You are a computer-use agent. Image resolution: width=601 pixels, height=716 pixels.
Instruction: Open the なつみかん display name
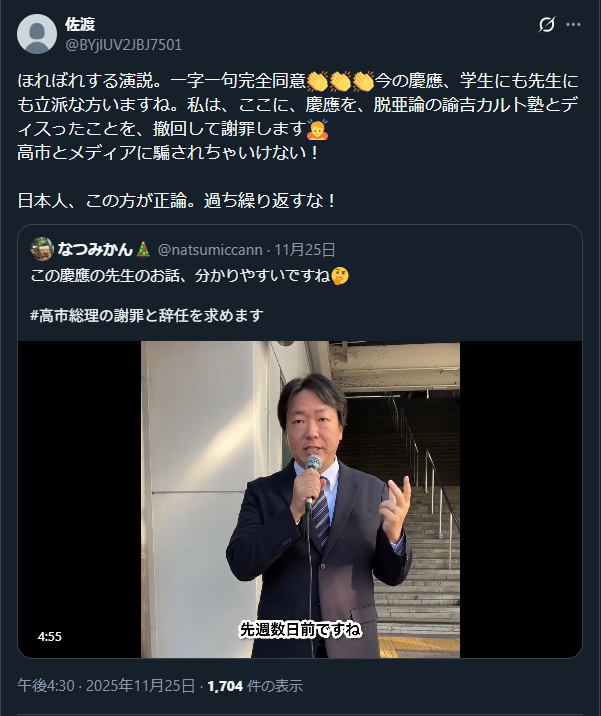[95, 249]
